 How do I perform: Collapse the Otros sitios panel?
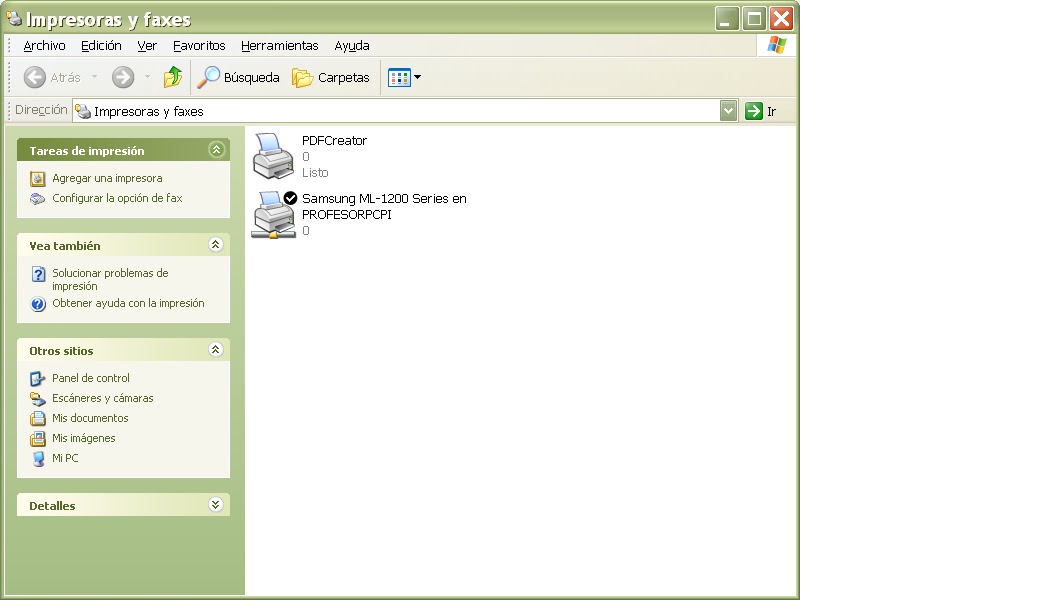point(216,349)
